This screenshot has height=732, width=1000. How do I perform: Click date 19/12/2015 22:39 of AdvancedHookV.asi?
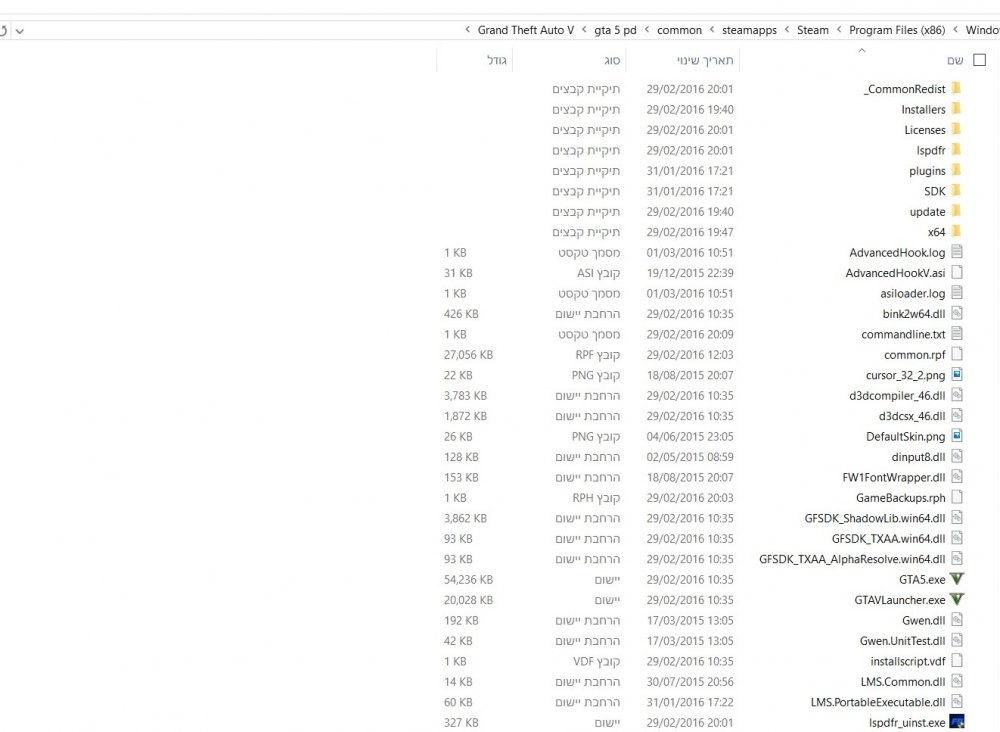tap(689, 273)
